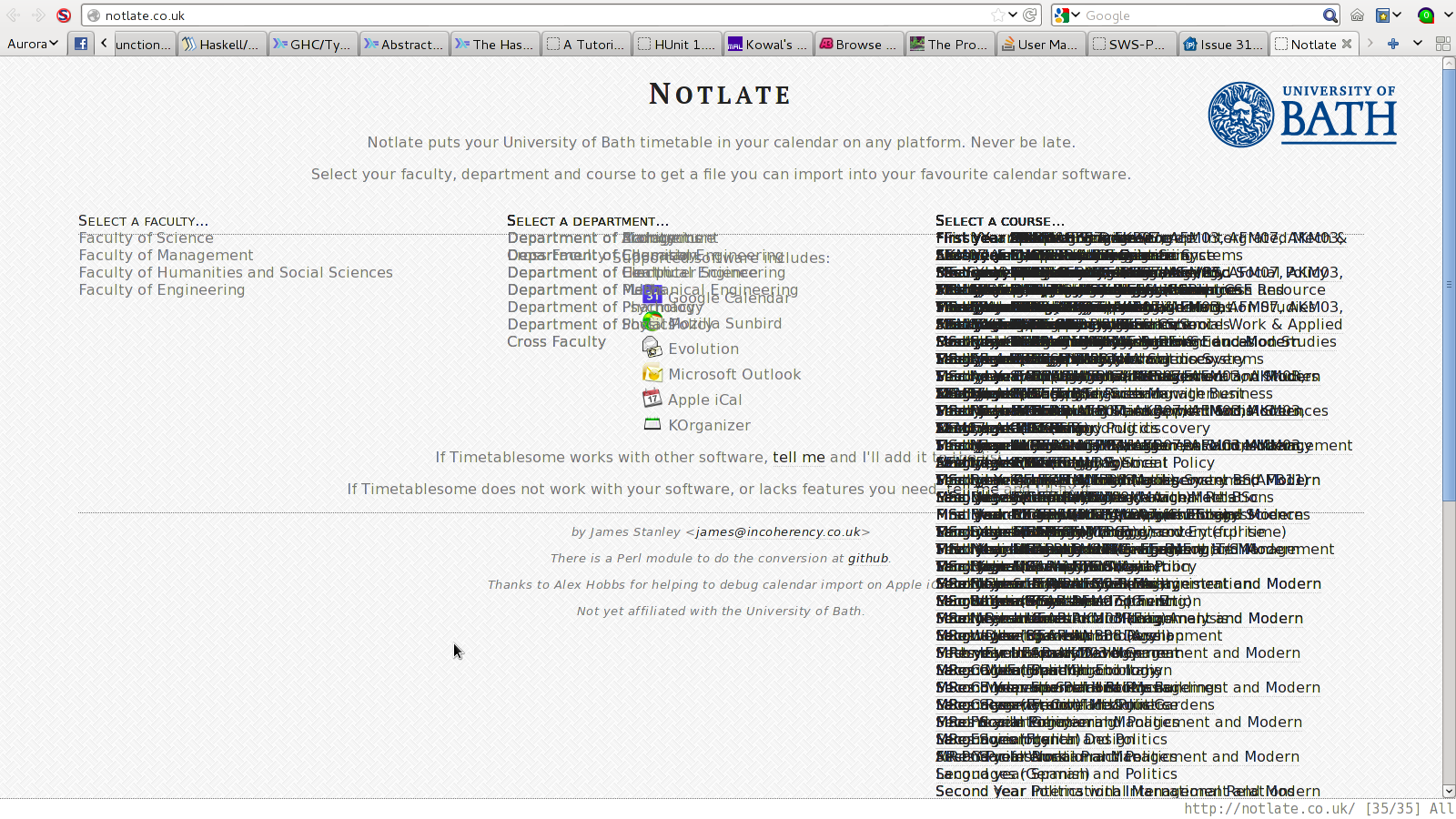Screen dimensions: 1456x819
Task: Select Faculty of Engineering
Action: pyautogui.click(x=161, y=289)
